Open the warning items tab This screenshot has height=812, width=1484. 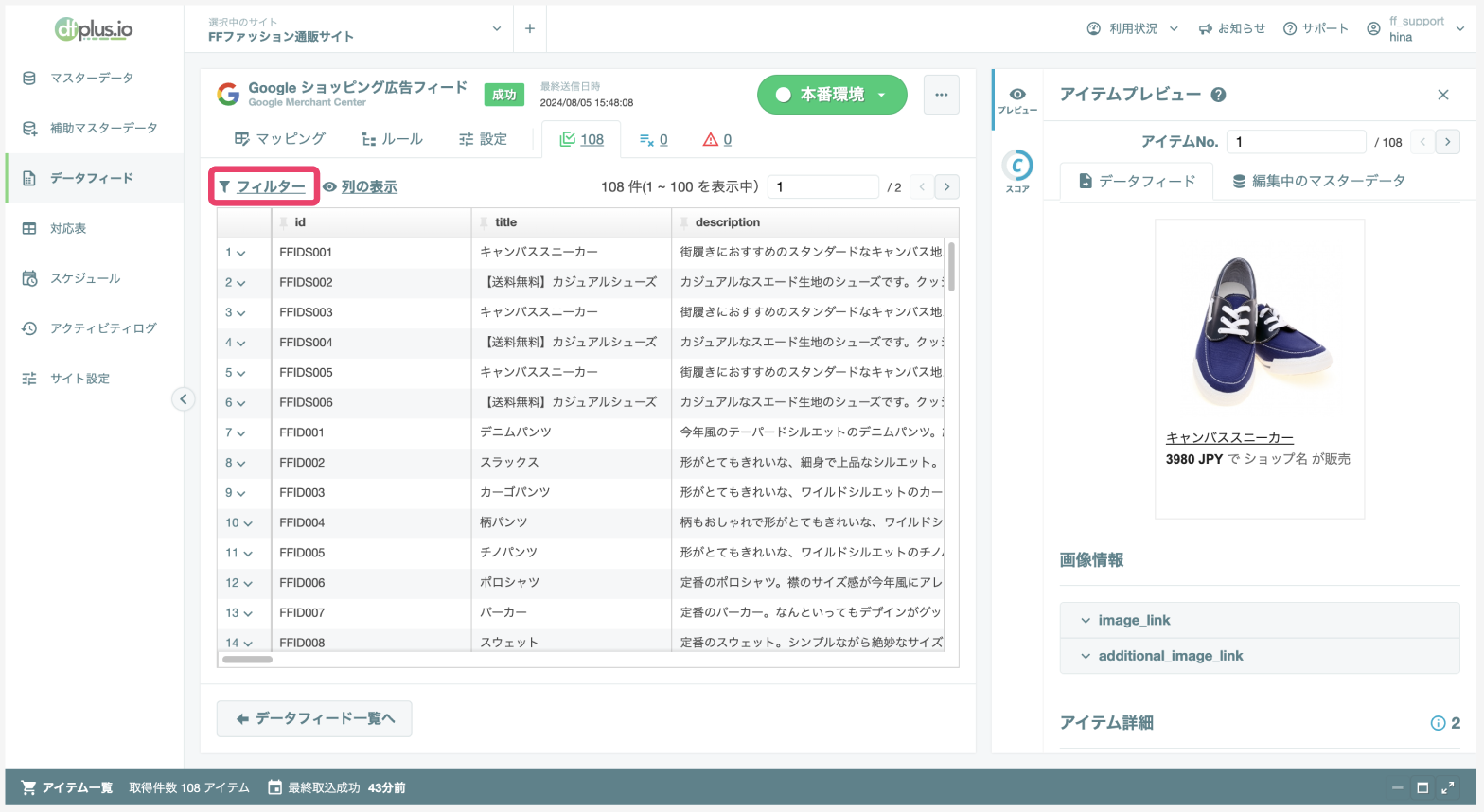pos(717,139)
